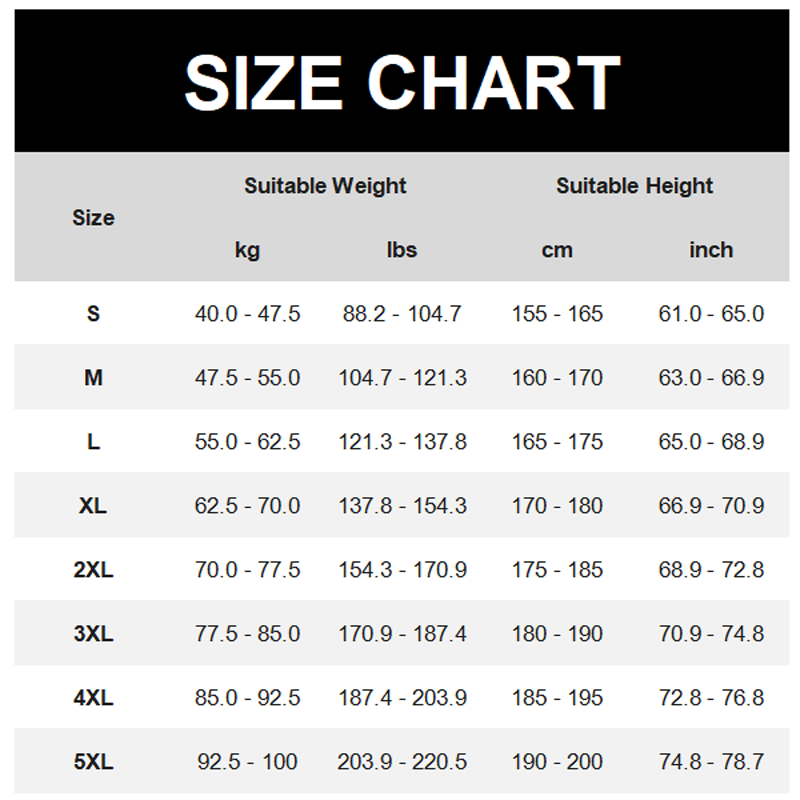The height and width of the screenshot is (800, 800).
Task: Click the inch unit subheader
Action: [x=711, y=250]
